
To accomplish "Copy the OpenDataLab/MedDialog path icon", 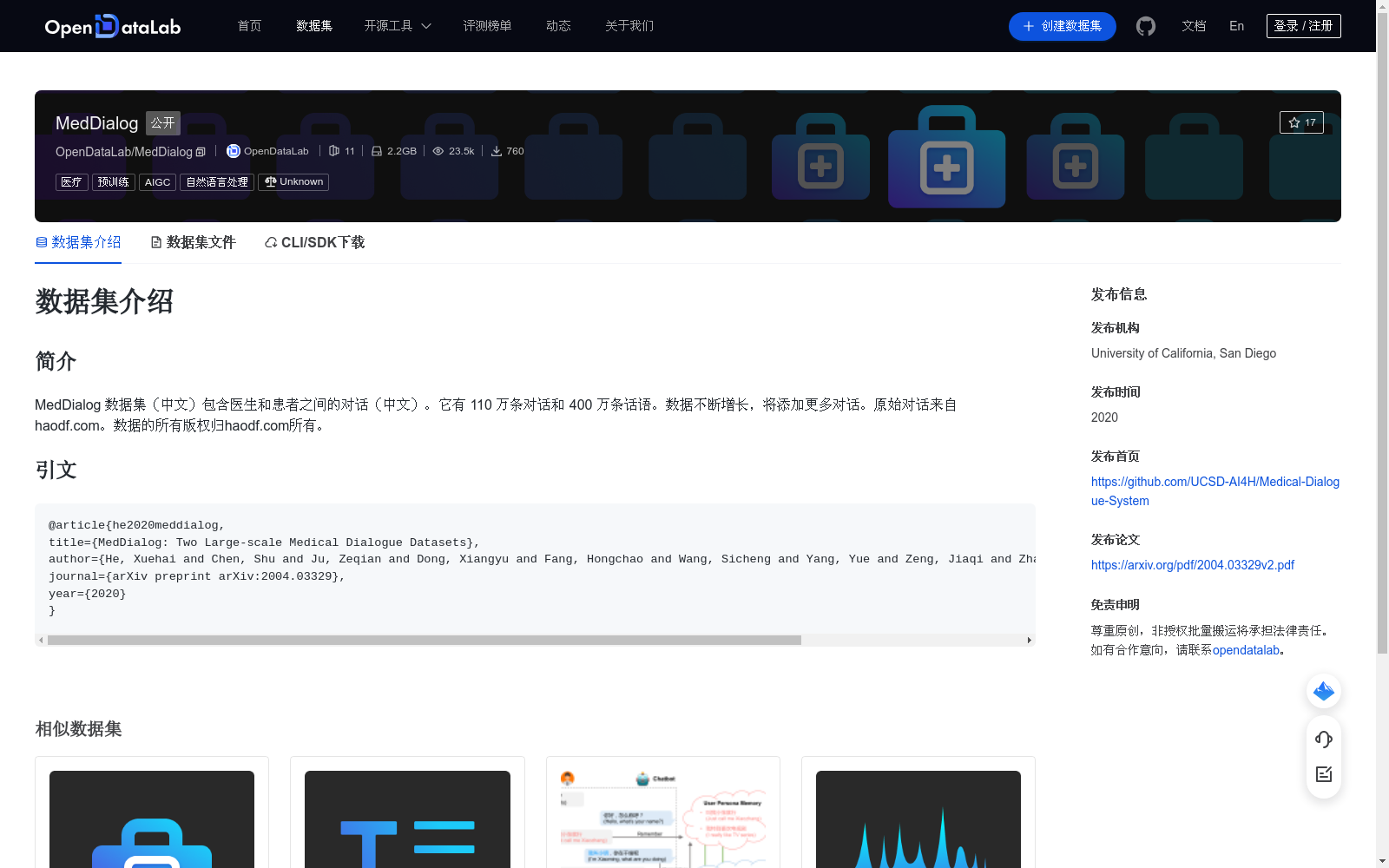I will [201, 152].
